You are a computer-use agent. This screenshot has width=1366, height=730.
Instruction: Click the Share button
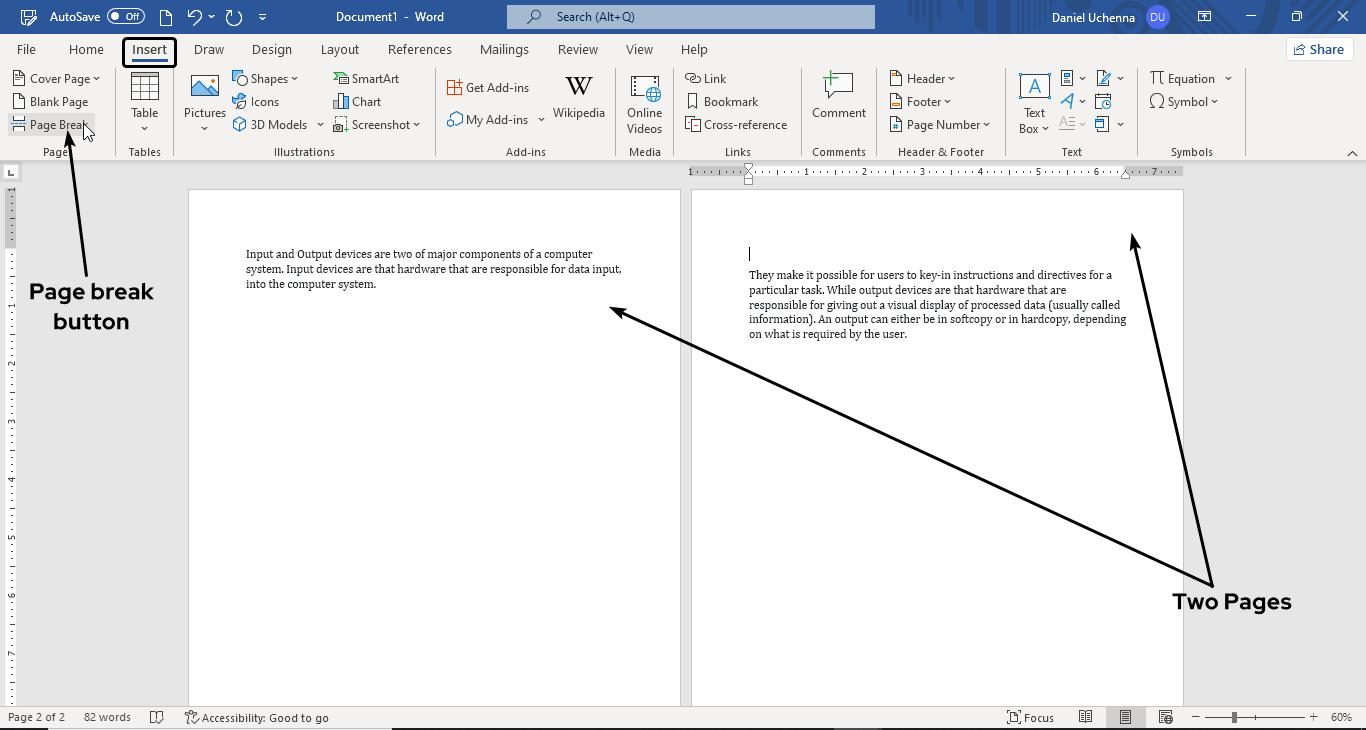click(x=1319, y=49)
